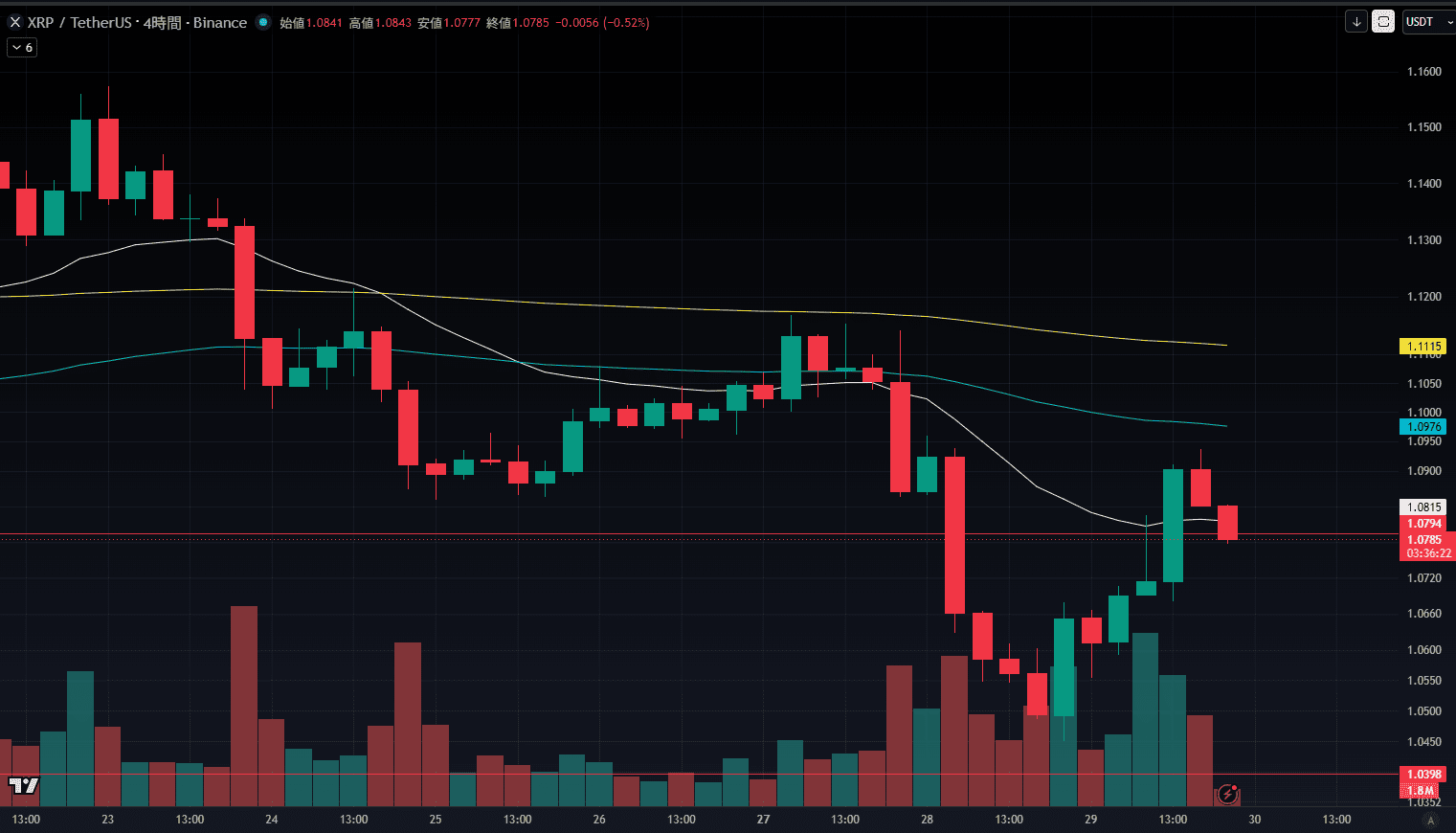
Task: Click the 1.1300 price scale label
Action: point(1423,240)
